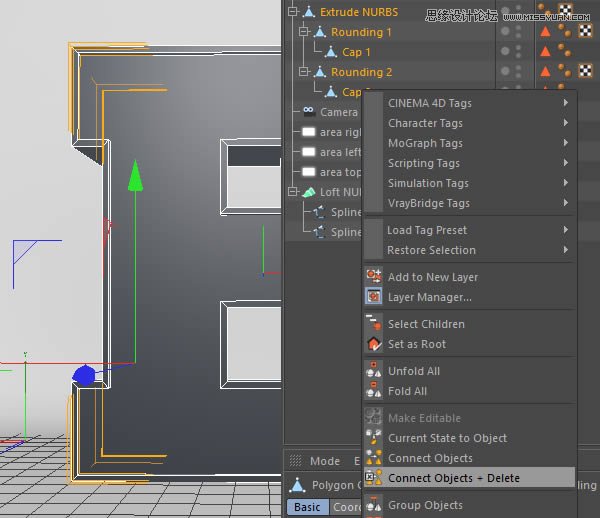This screenshot has height=518, width=600.
Task: Click the Current State to Object icon
Action: [373, 438]
